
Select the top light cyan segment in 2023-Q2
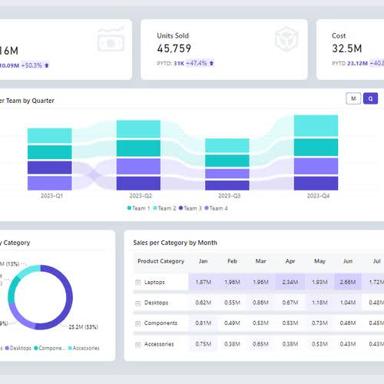point(138,129)
